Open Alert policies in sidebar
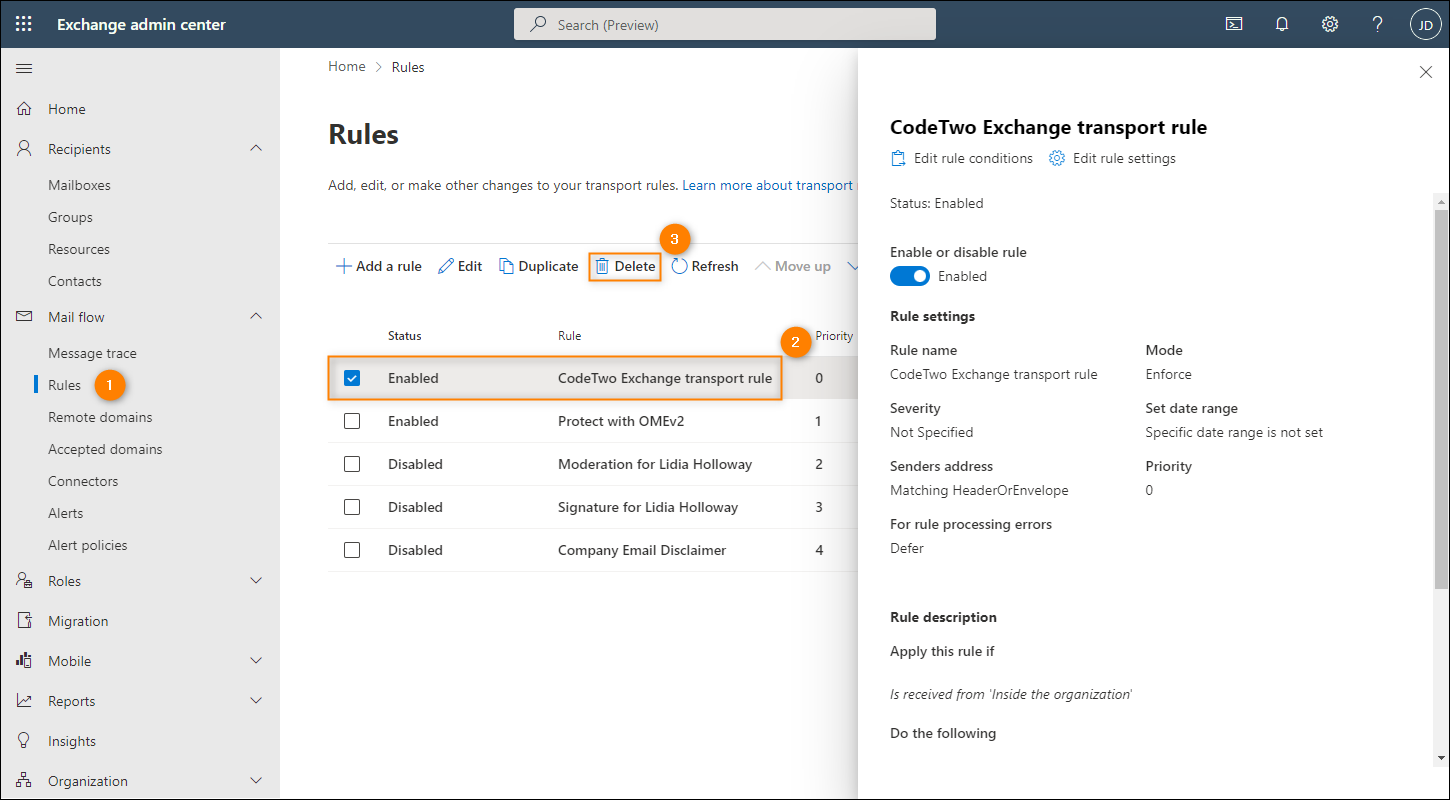 [88, 545]
